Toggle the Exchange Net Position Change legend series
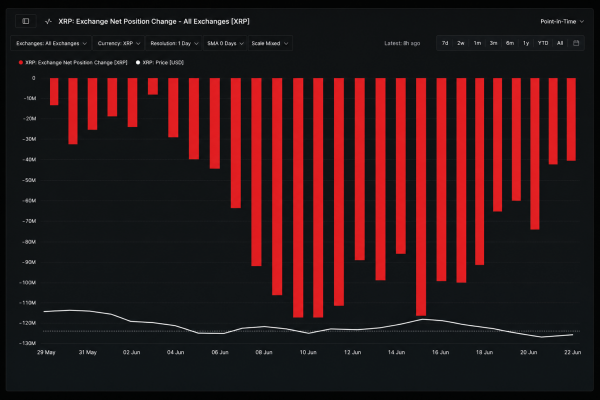The height and width of the screenshot is (400, 600). [73, 62]
